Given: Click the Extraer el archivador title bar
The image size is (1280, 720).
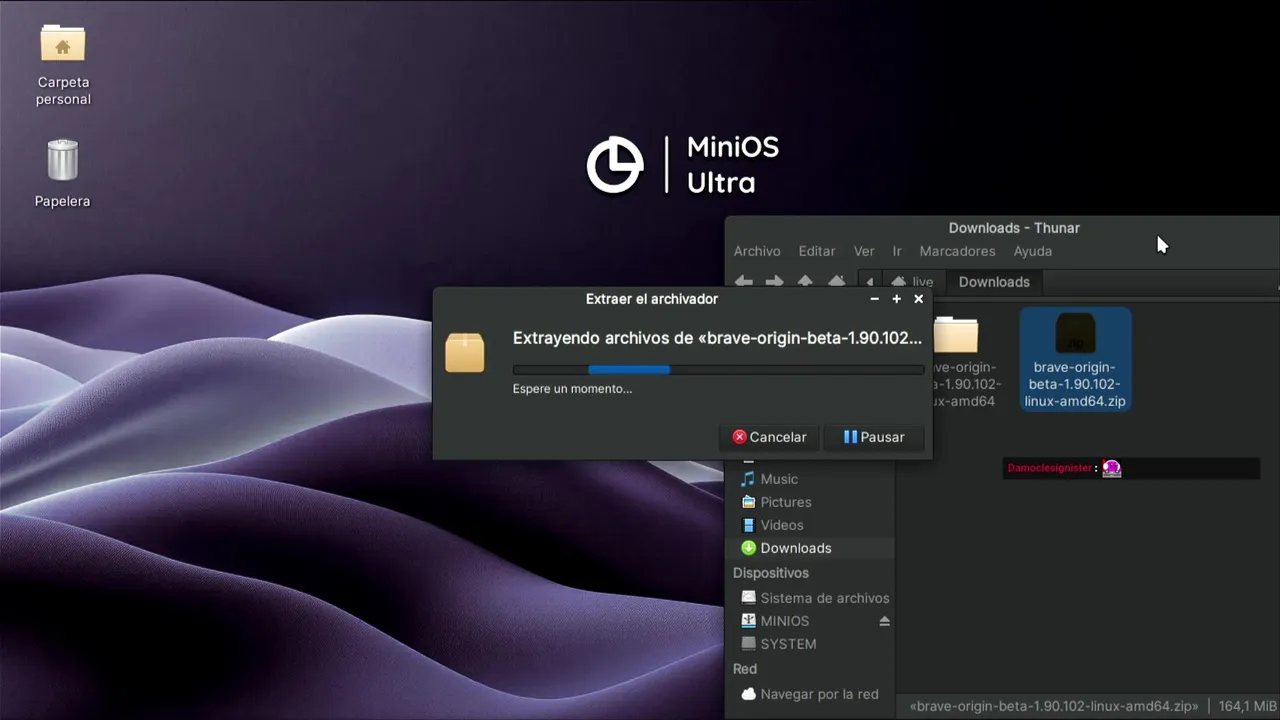Looking at the screenshot, I should (651, 299).
